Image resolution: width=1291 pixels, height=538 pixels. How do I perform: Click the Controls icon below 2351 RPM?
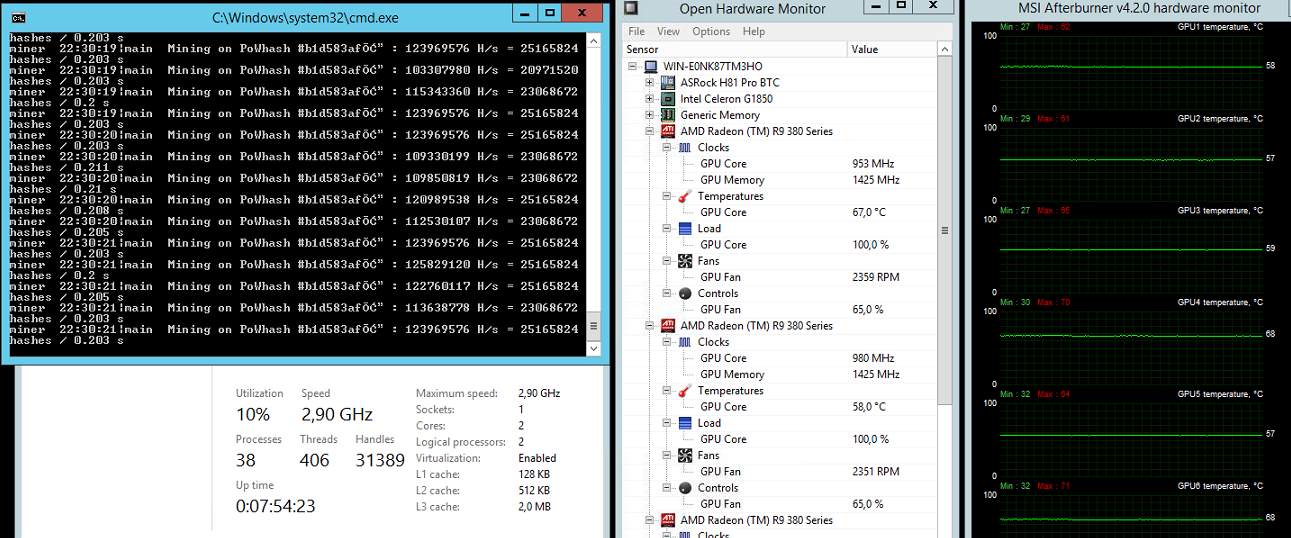click(685, 488)
